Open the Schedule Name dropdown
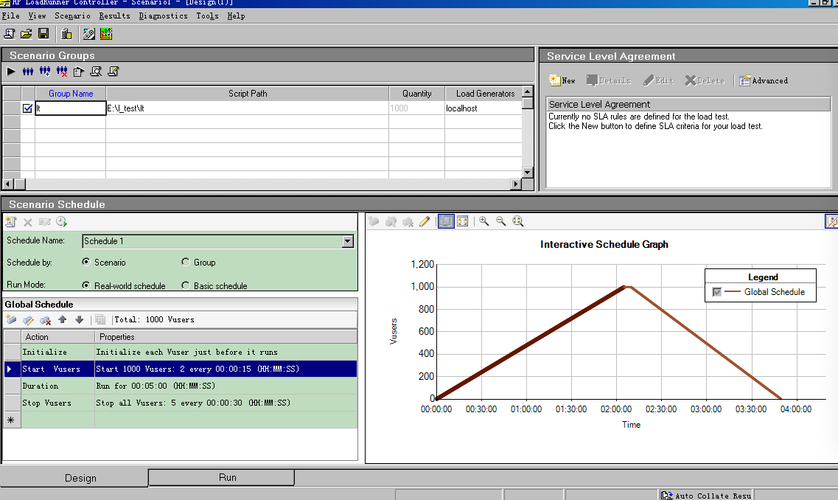Viewport: 838px width, 500px height. [347, 241]
